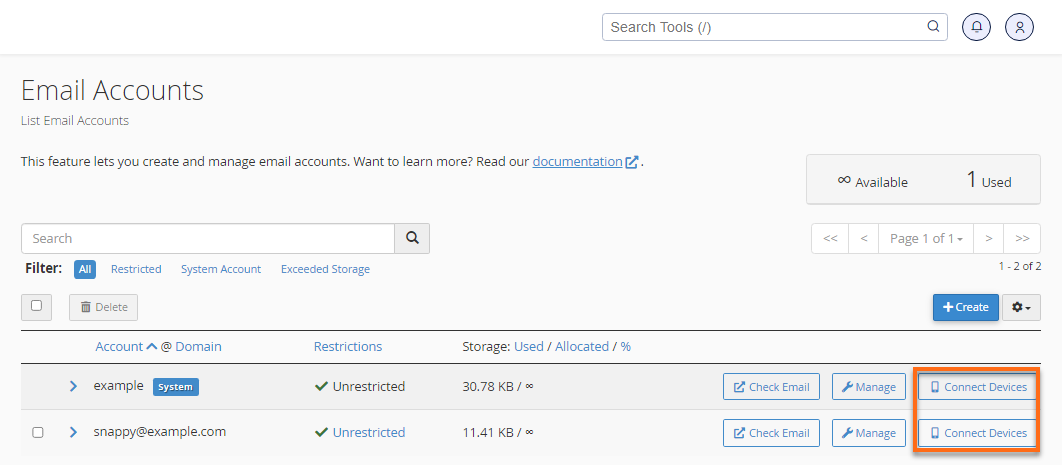Sort by the Account column header
Image resolution: width=1062 pixels, height=465 pixels.
pyautogui.click(x=120, y=347)
